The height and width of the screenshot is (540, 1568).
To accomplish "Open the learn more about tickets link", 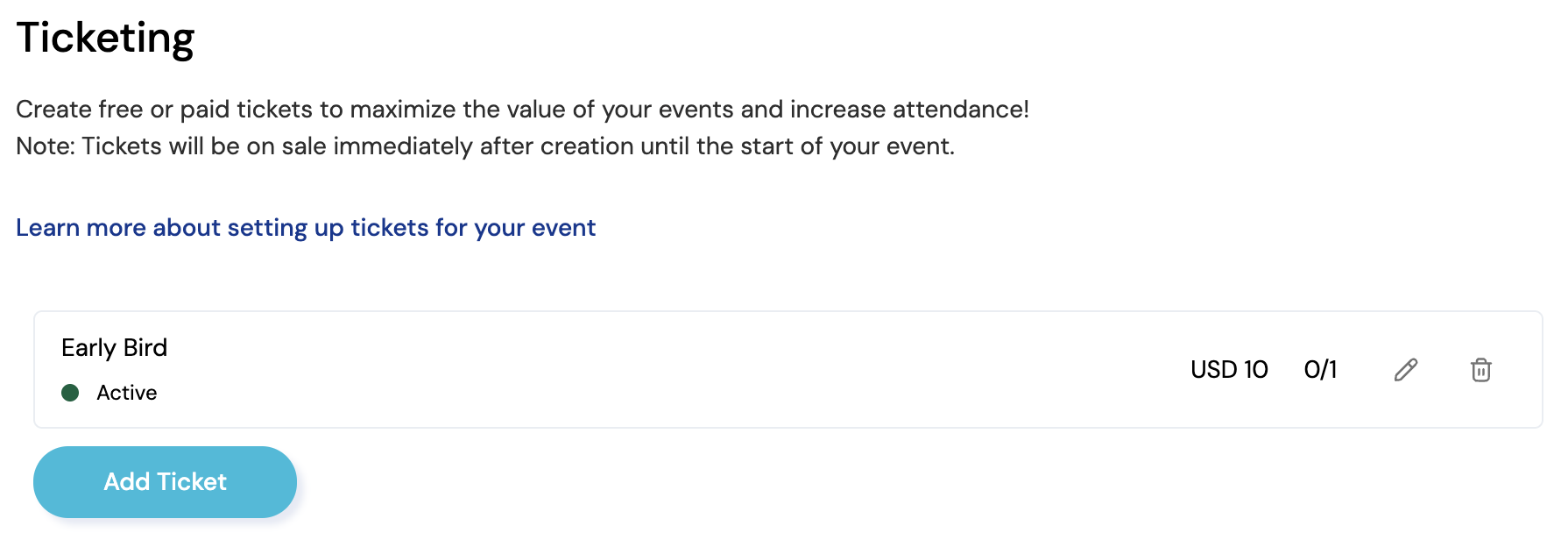I will [x=306, y=228].
